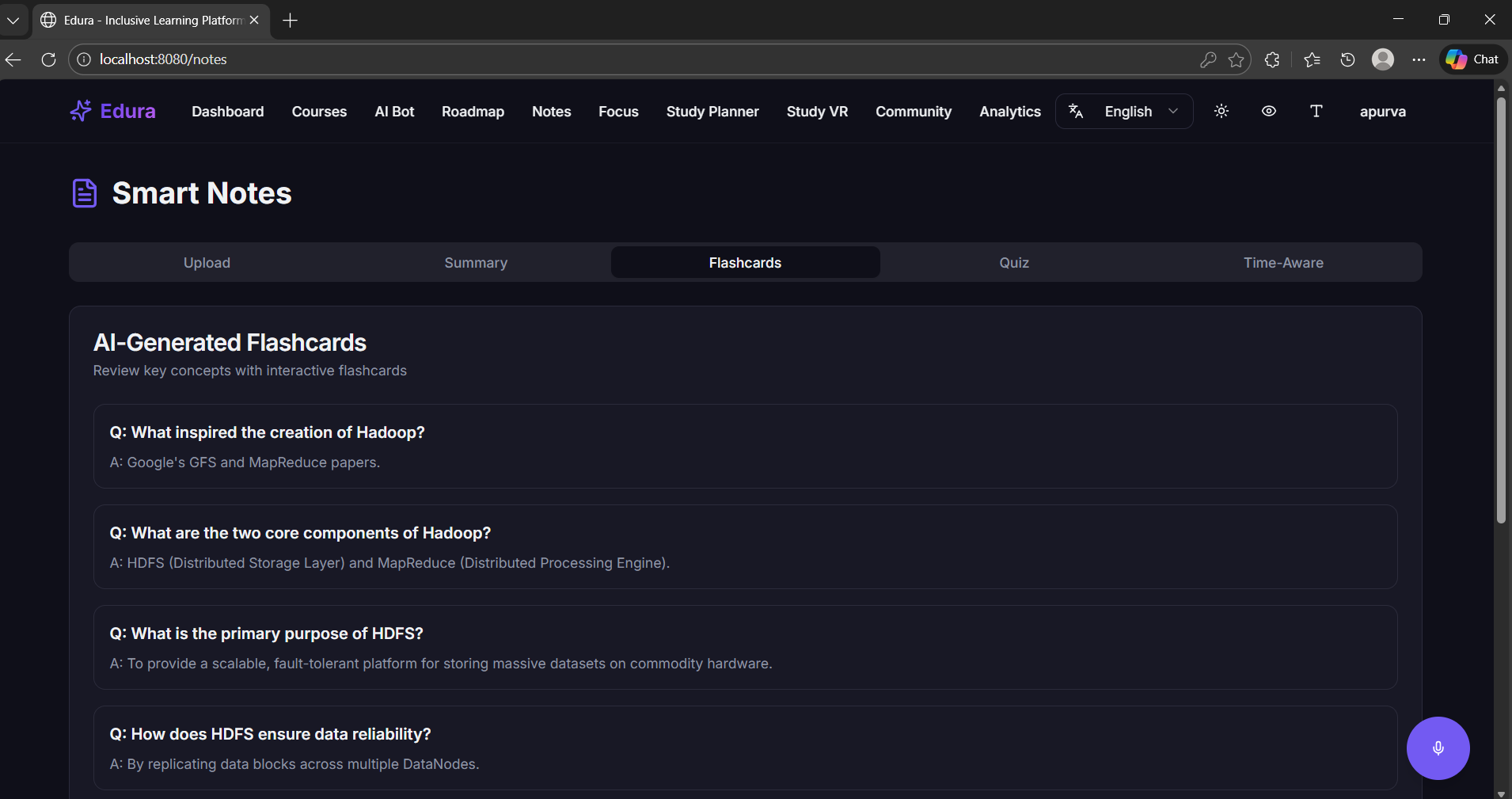Image resolution: width=1512 pixels, height=799 pixels.
Task: Click the 'AI-Generated Flashcards' heading
Action: [230, 342]
